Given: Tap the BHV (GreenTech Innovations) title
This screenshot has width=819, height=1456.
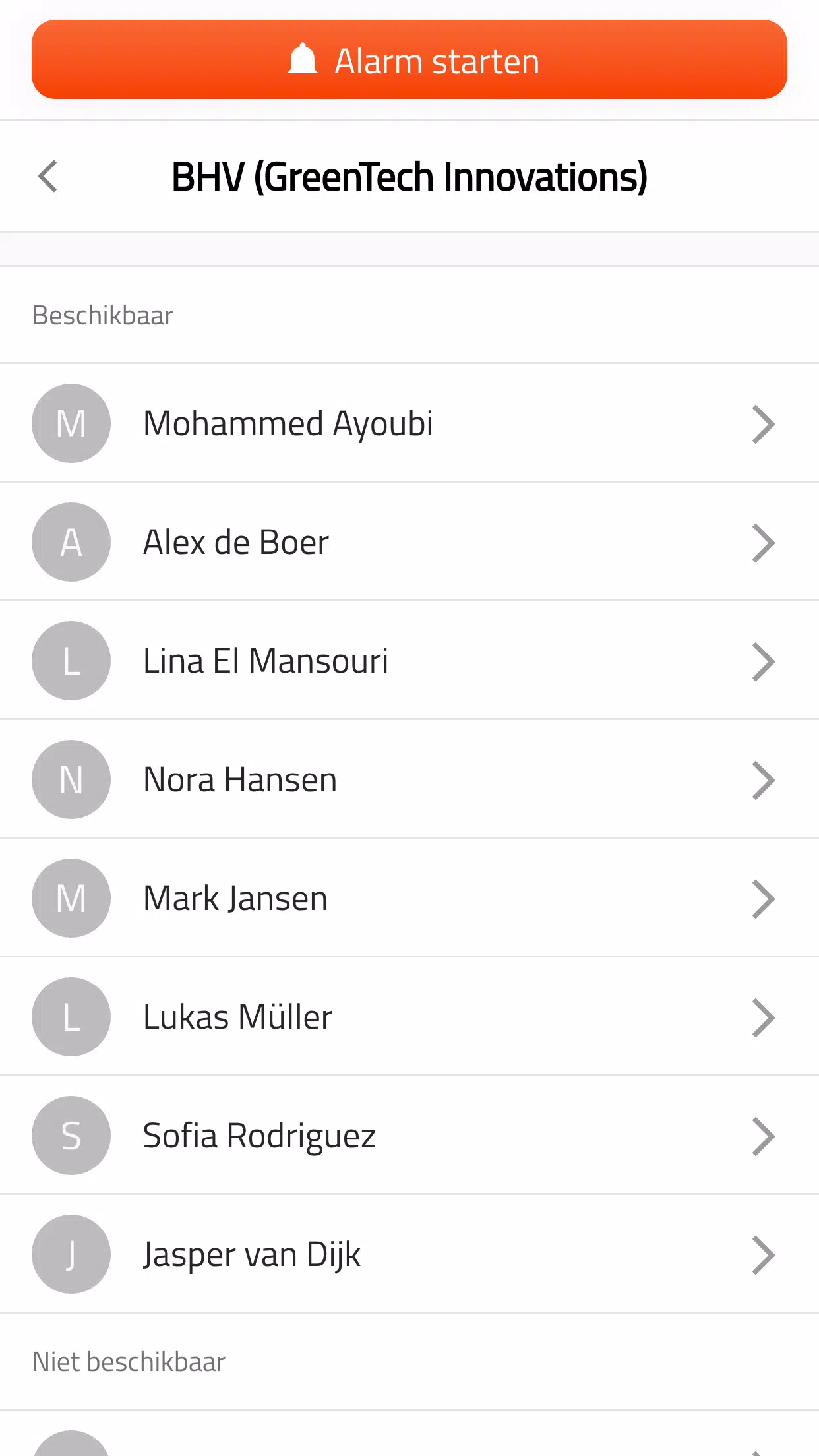Looking at the screenshot, I should pyautogui.click(x=409, y=177).
